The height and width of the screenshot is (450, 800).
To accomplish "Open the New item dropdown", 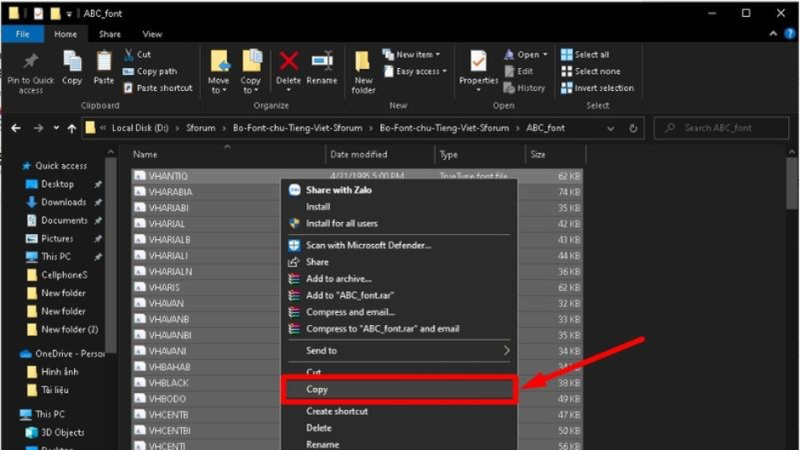I will [x=413, y=55].
